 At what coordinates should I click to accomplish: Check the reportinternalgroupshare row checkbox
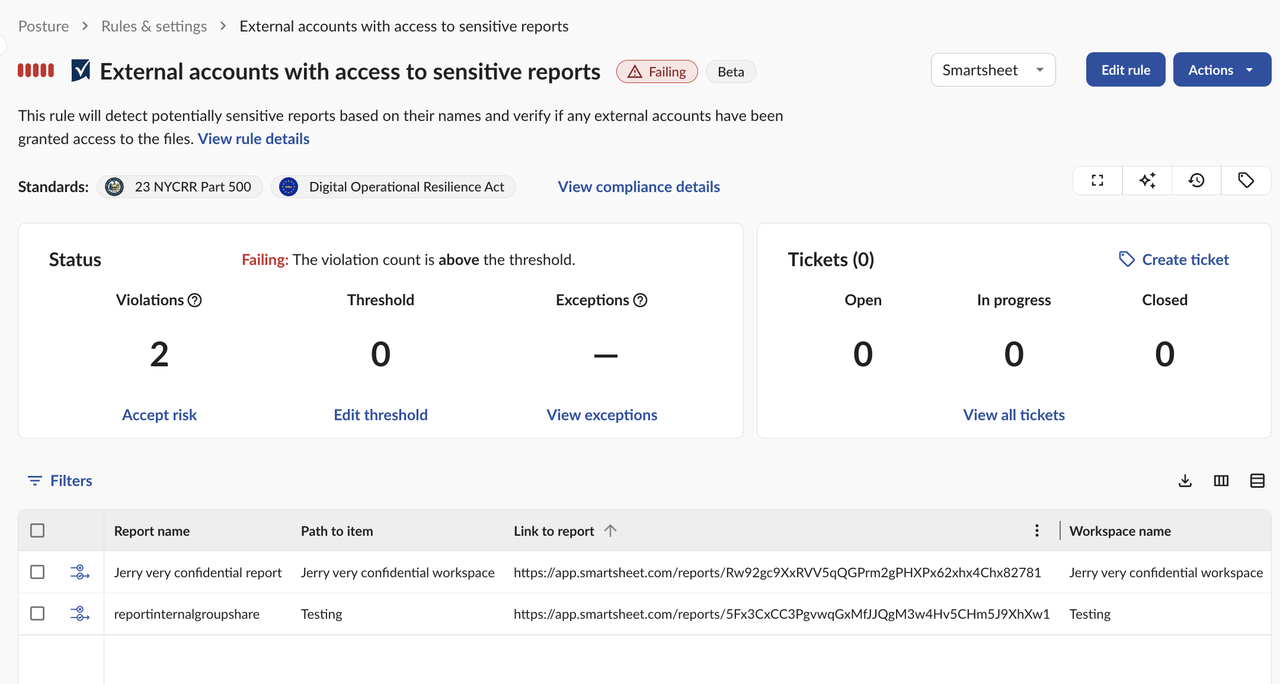point(37,614)
